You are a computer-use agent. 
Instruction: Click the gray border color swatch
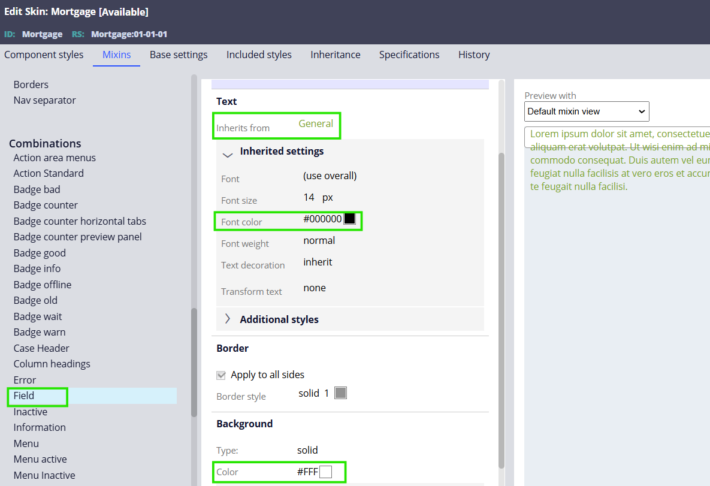pos(341,393)
